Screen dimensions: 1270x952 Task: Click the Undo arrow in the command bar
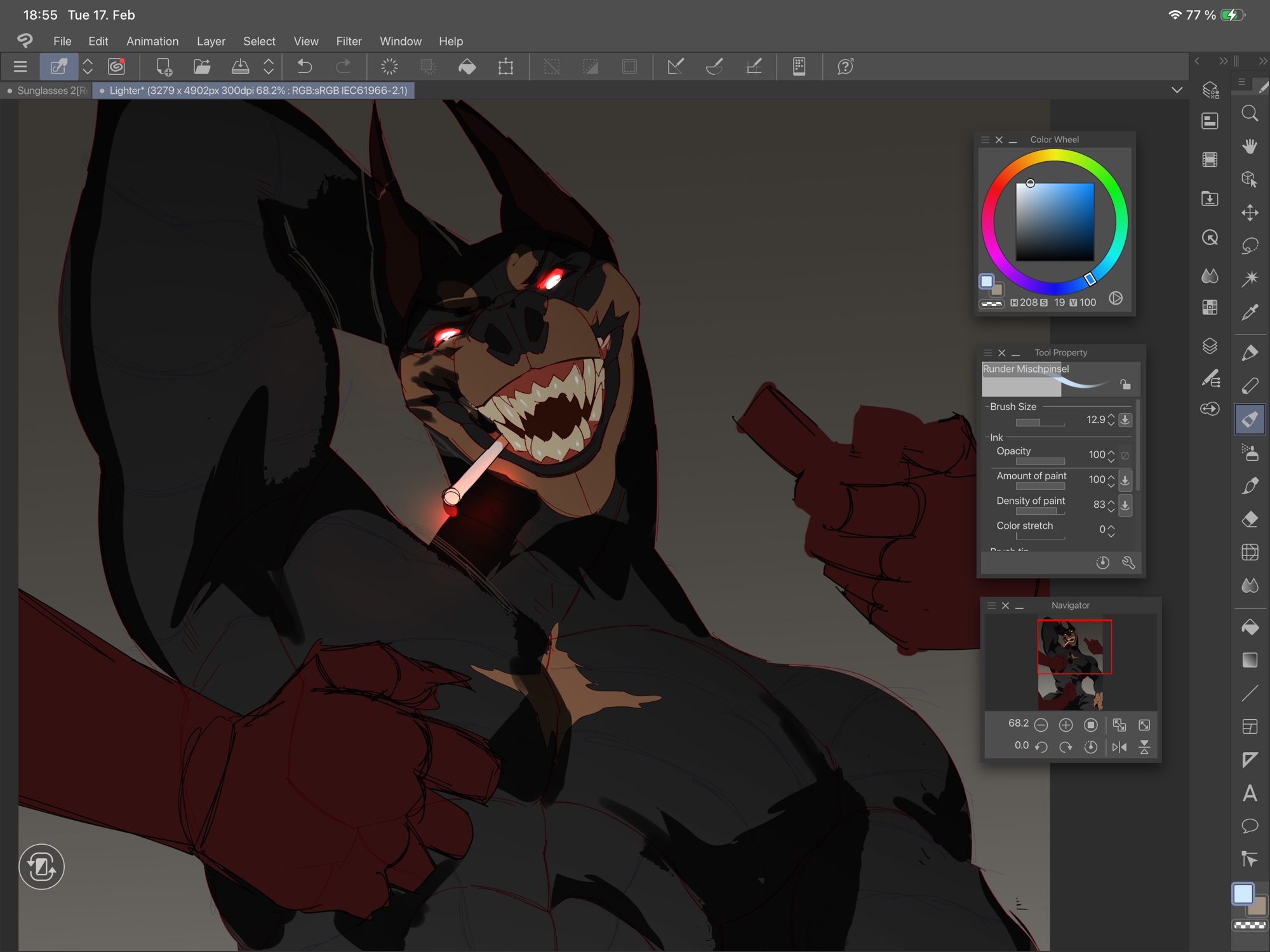(305, 67)
